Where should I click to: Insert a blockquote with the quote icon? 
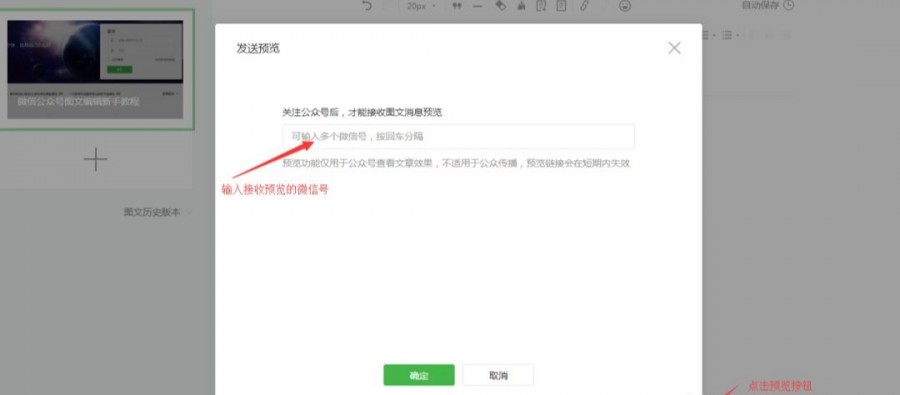[x=457, y=6]
